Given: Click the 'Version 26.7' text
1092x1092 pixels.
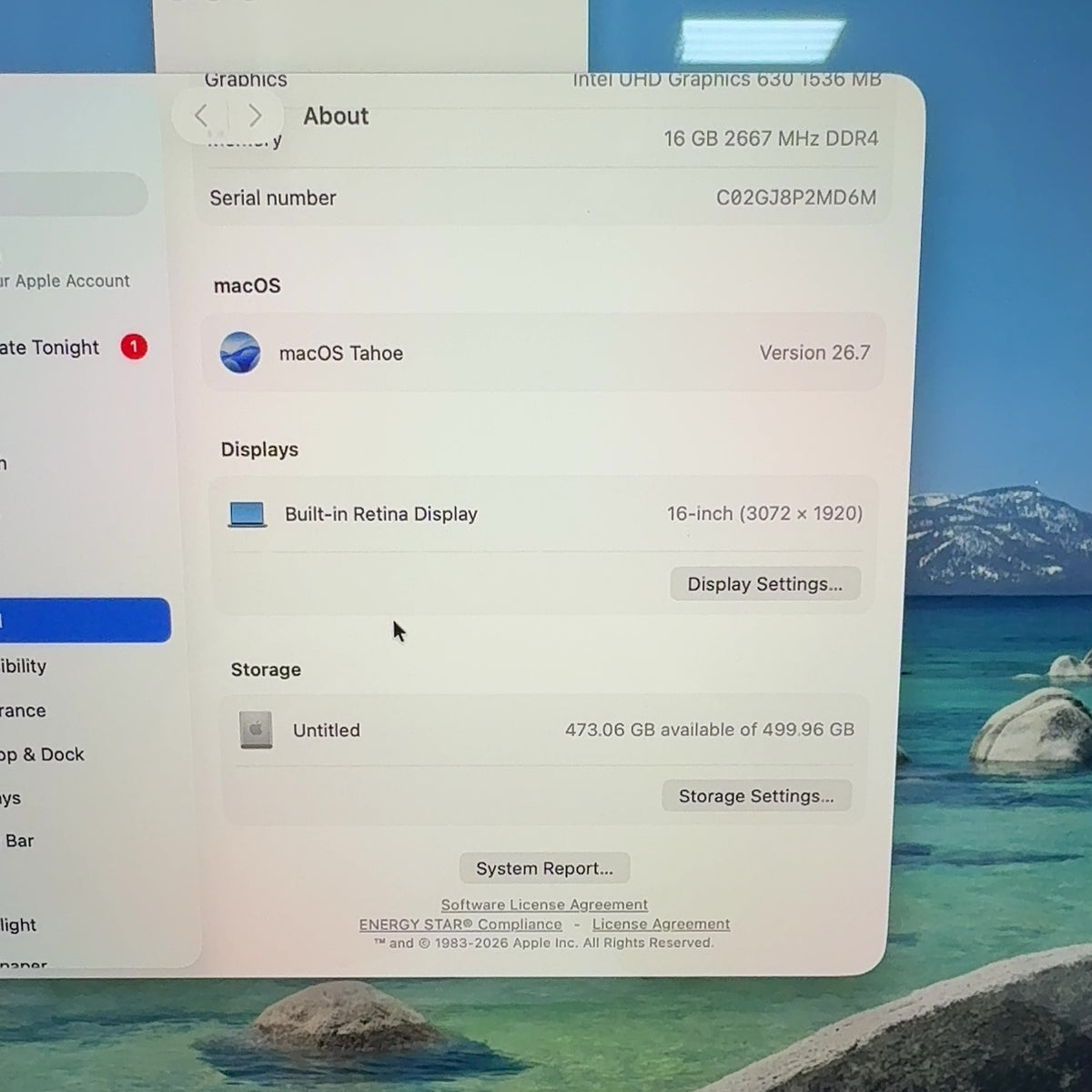Looking at the screenshot, I should (815, 353).
